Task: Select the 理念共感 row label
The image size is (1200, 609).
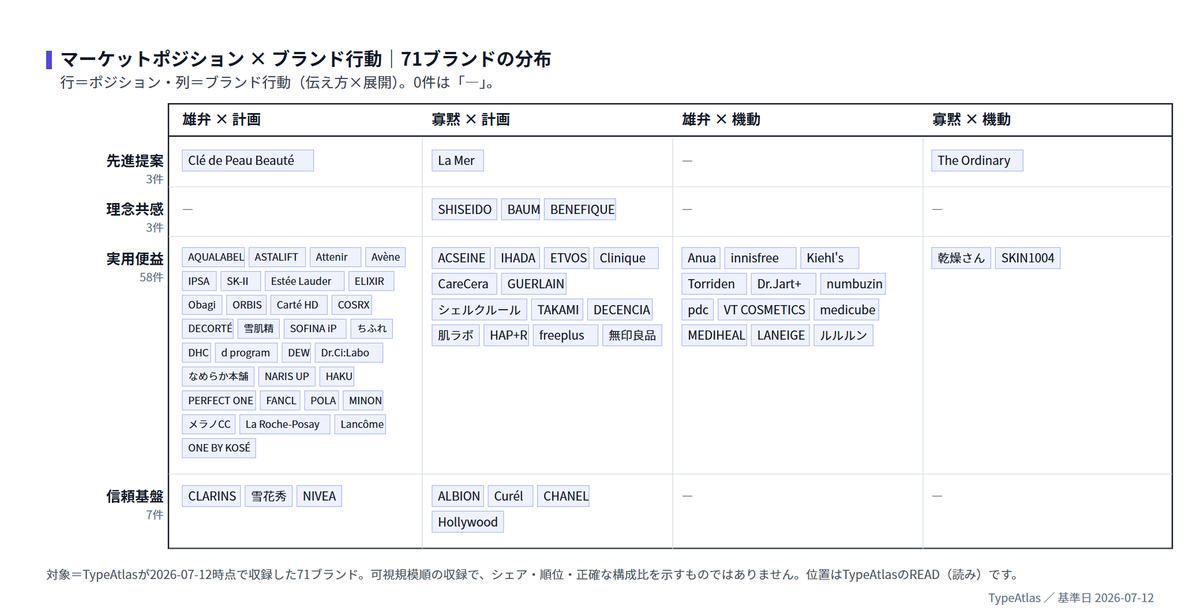Action: tap(135, 209)
